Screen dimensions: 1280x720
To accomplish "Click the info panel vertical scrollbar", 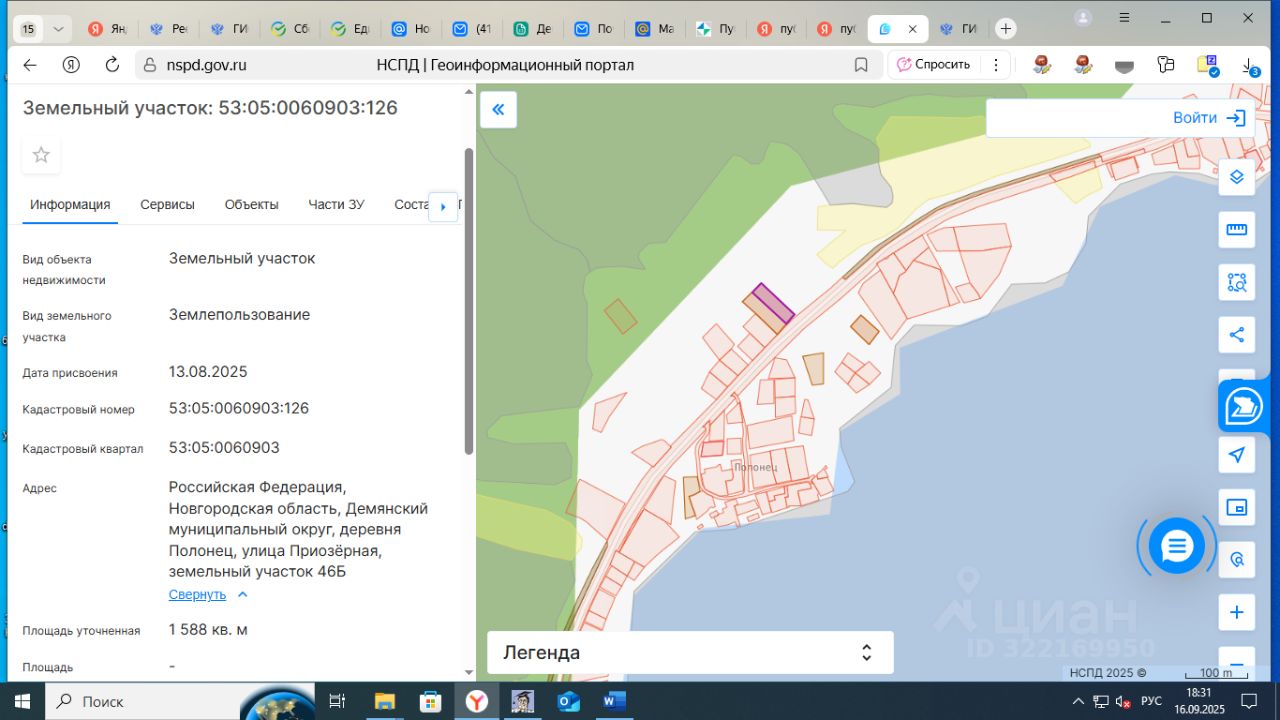I will (x=468, y=300).
